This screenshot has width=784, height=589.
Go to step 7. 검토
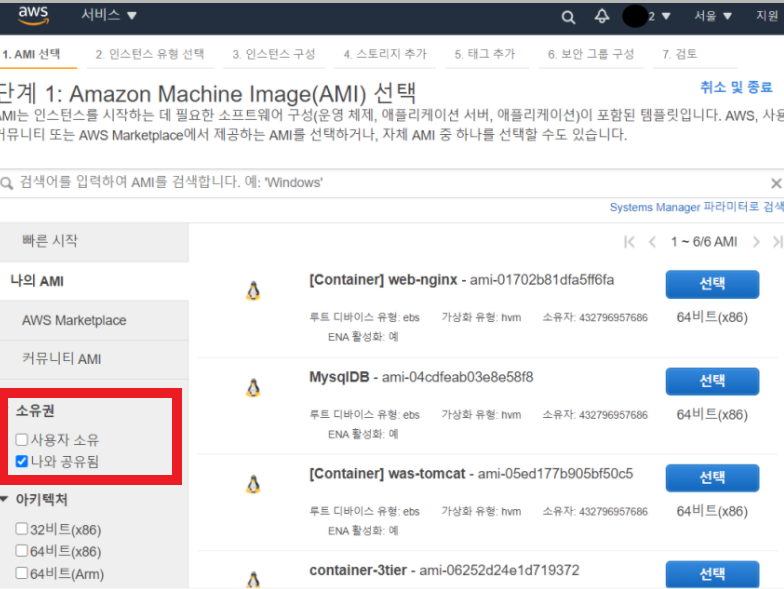tap(680, 54)
